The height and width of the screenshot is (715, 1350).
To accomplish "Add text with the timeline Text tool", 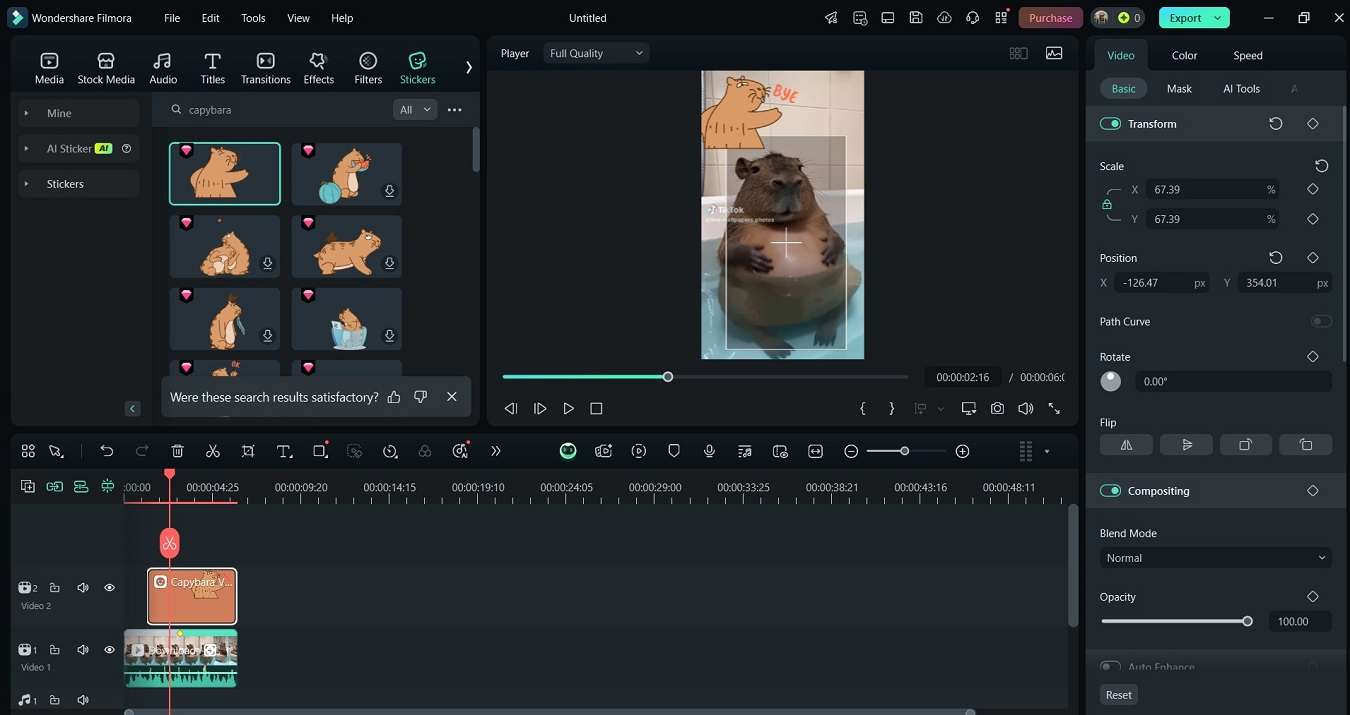I will (284, 451).
